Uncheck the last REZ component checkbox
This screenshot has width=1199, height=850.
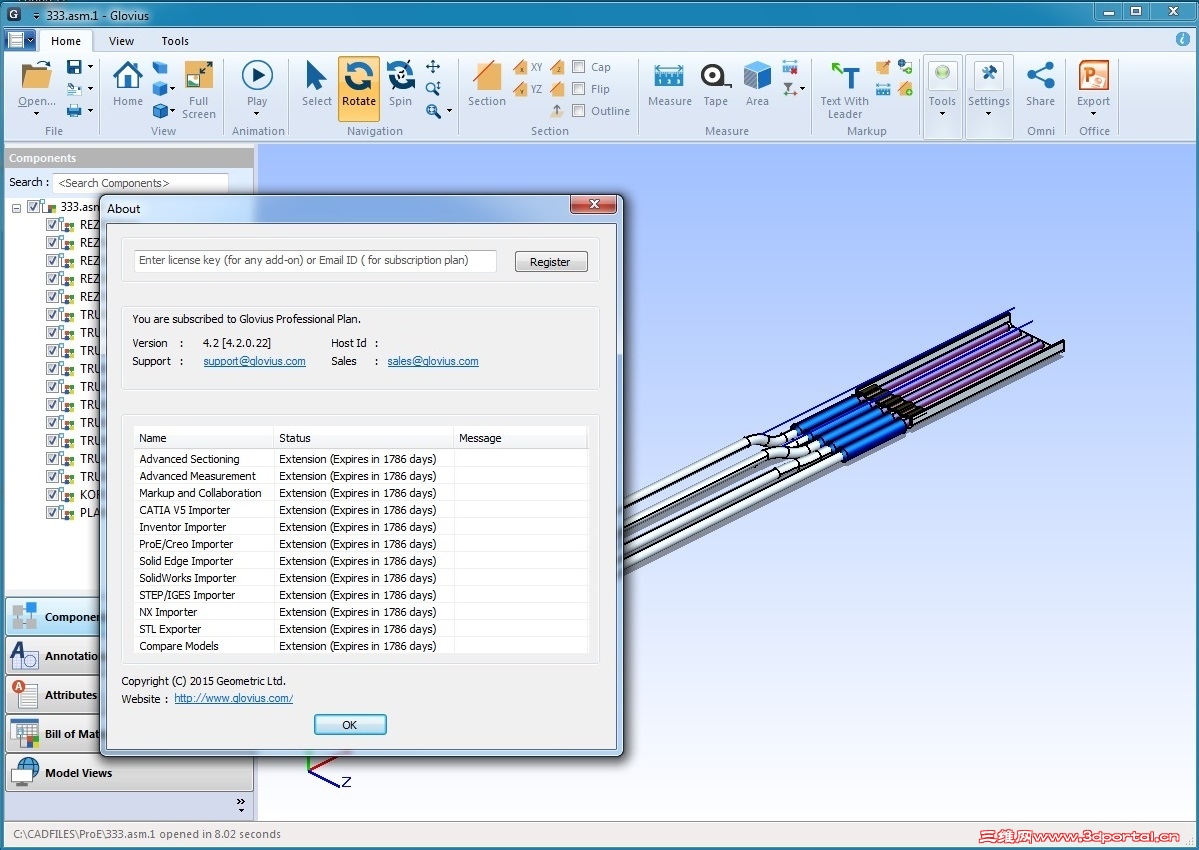52,297
